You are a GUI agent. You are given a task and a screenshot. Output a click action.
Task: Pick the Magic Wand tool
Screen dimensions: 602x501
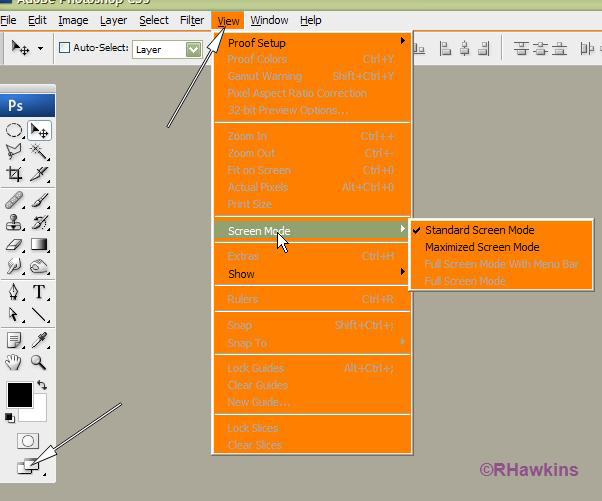[39, 151]
